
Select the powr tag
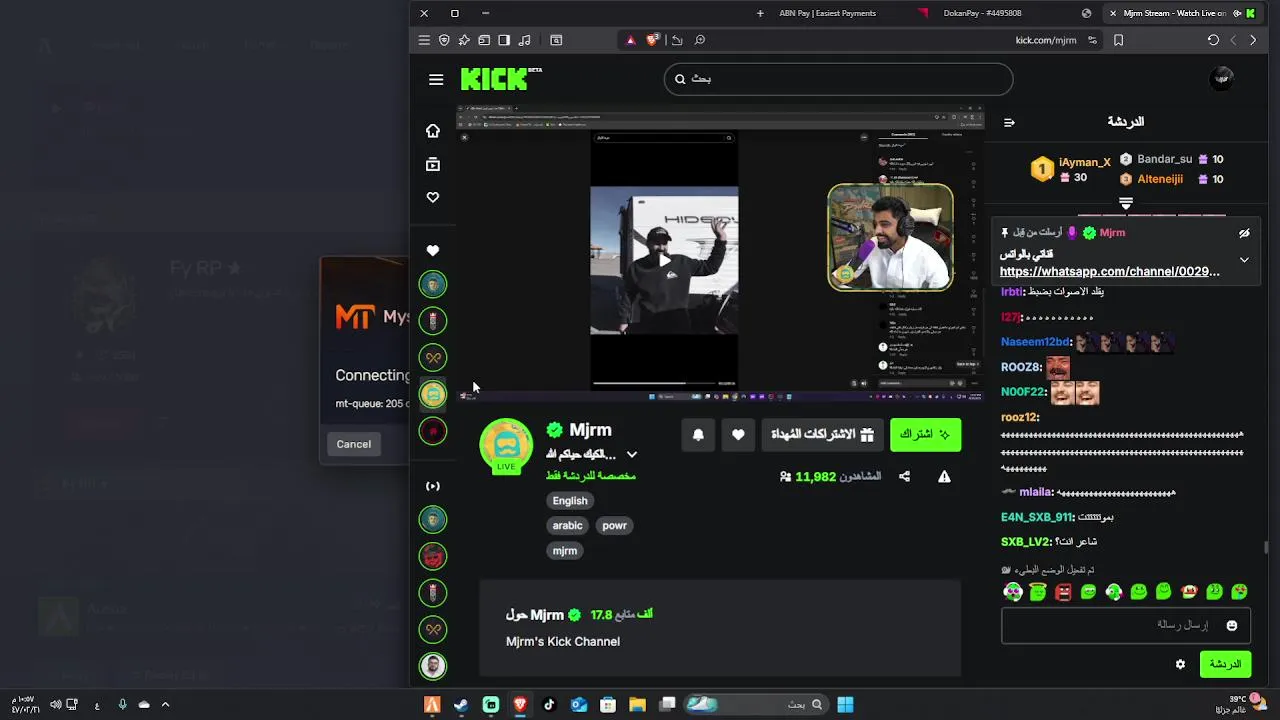(x=614, y=526)
